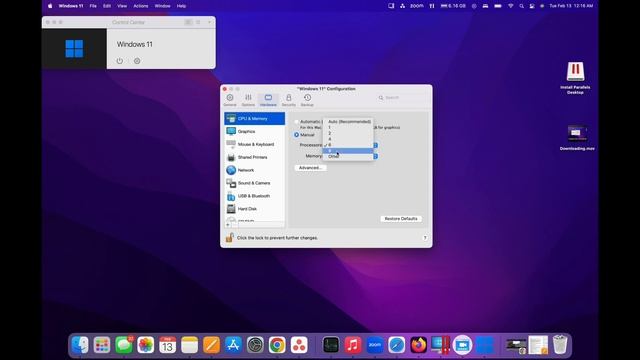This screenshot has width=640, height=360.
Task: Open the gear settings for Windows 11
Action: pos(137,61)
